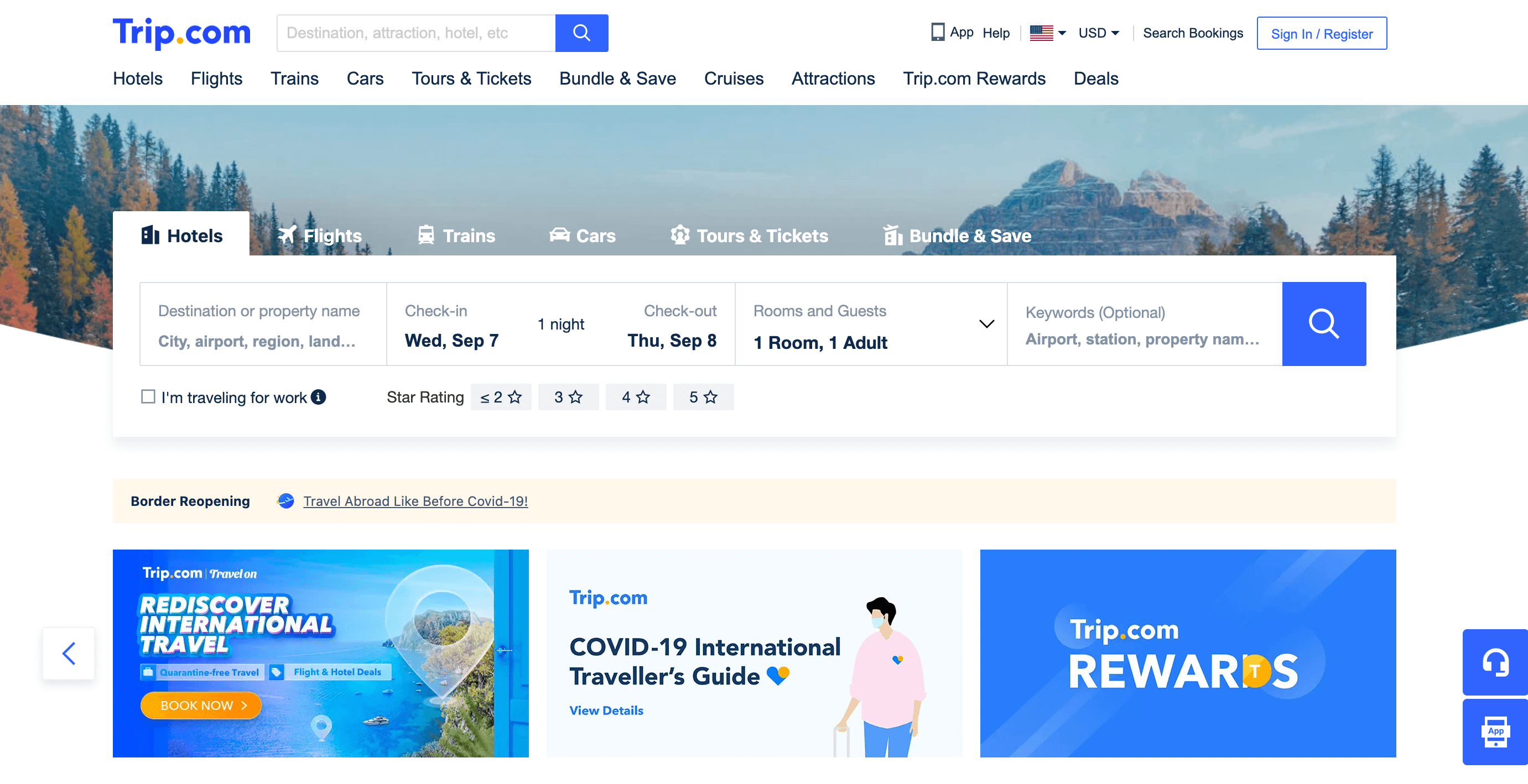1528x784 pixels.
Task: Open the country flag language dropdown
Action: click(1048, 33)
